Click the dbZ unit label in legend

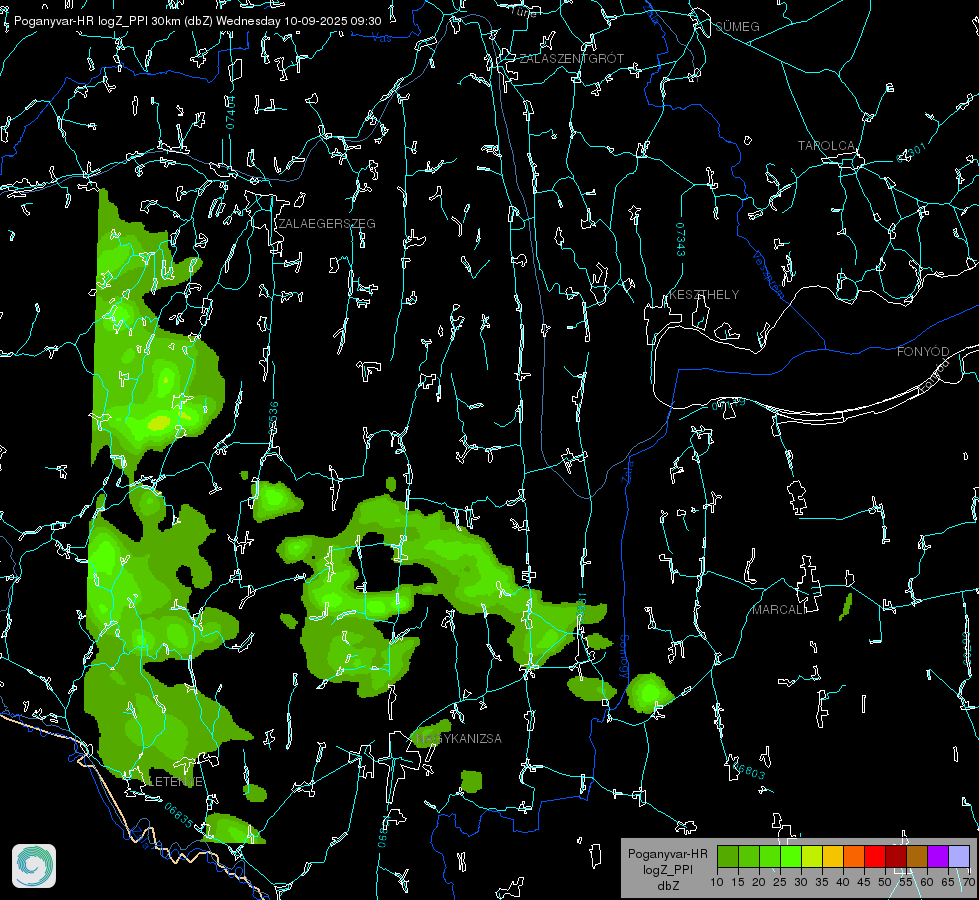click(667, 885)
